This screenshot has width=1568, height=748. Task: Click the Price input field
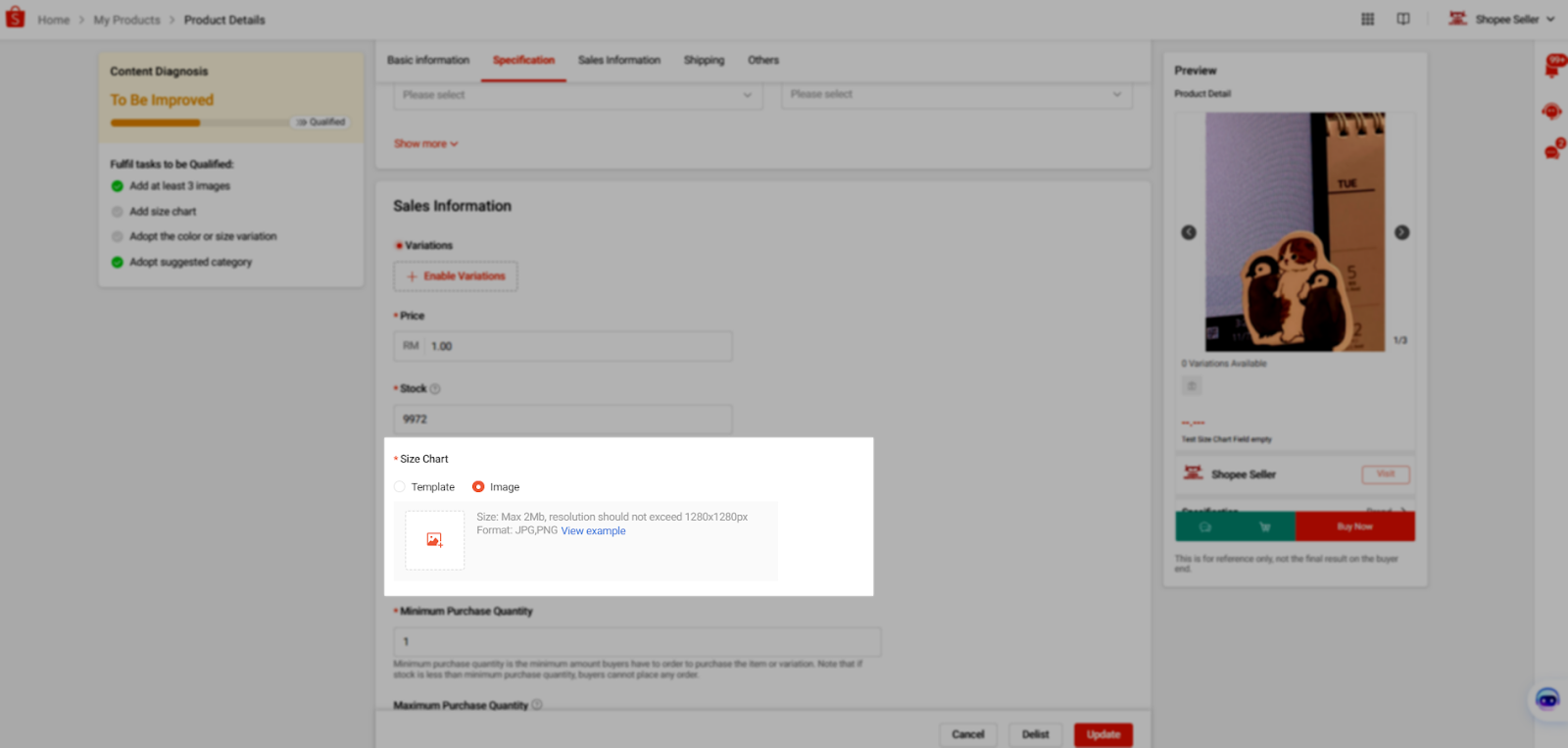578,346
